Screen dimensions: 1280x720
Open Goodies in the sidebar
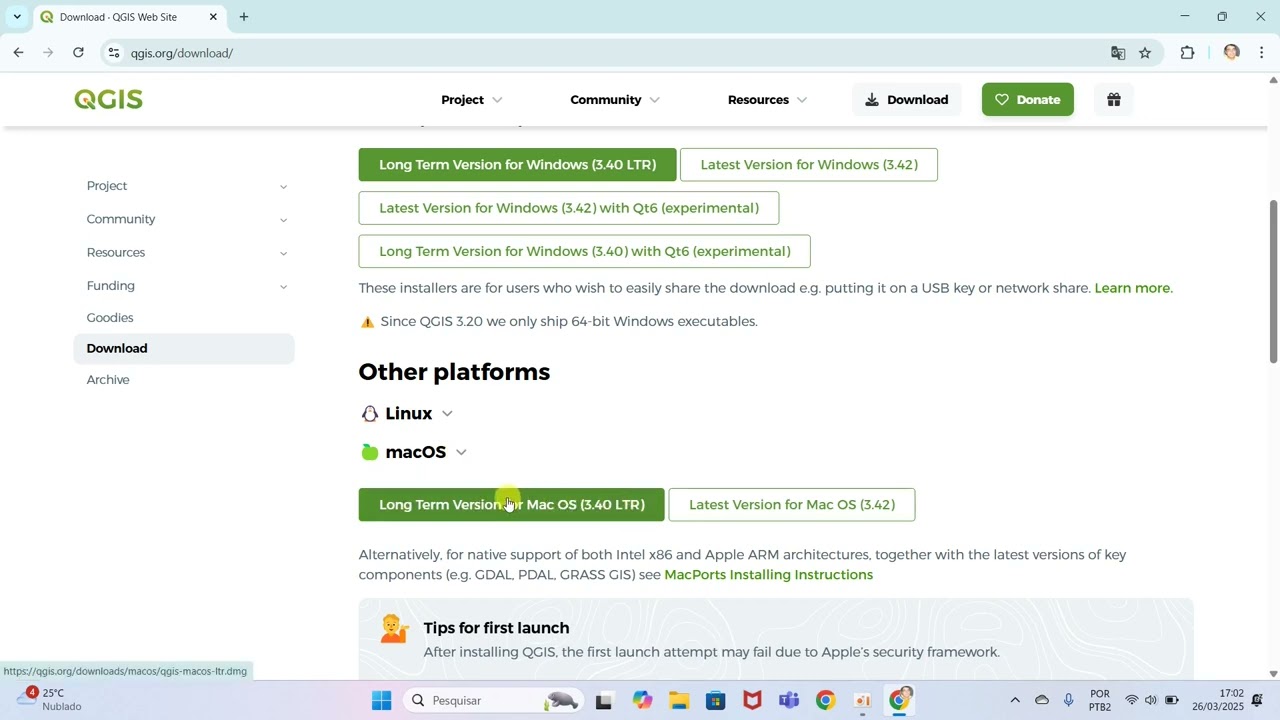pos(110,317)
